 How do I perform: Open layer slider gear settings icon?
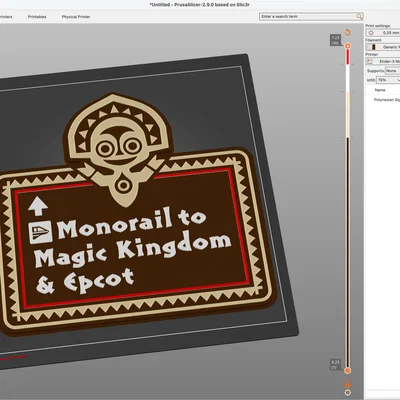[348, 393]
